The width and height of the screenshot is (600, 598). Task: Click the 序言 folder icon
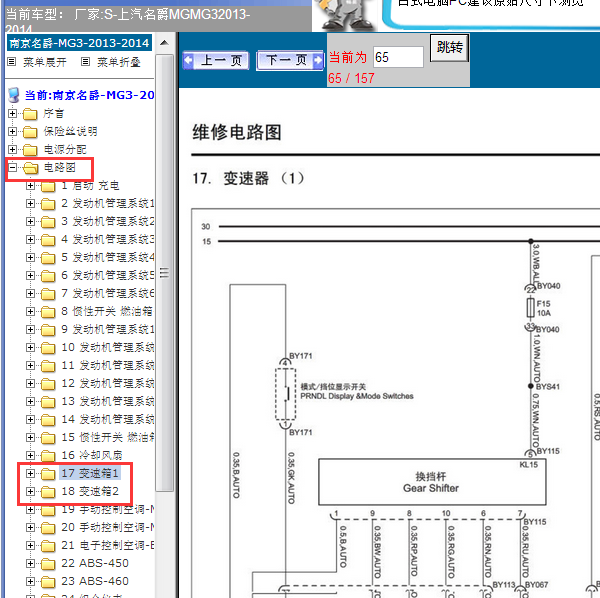coord(30,114)
